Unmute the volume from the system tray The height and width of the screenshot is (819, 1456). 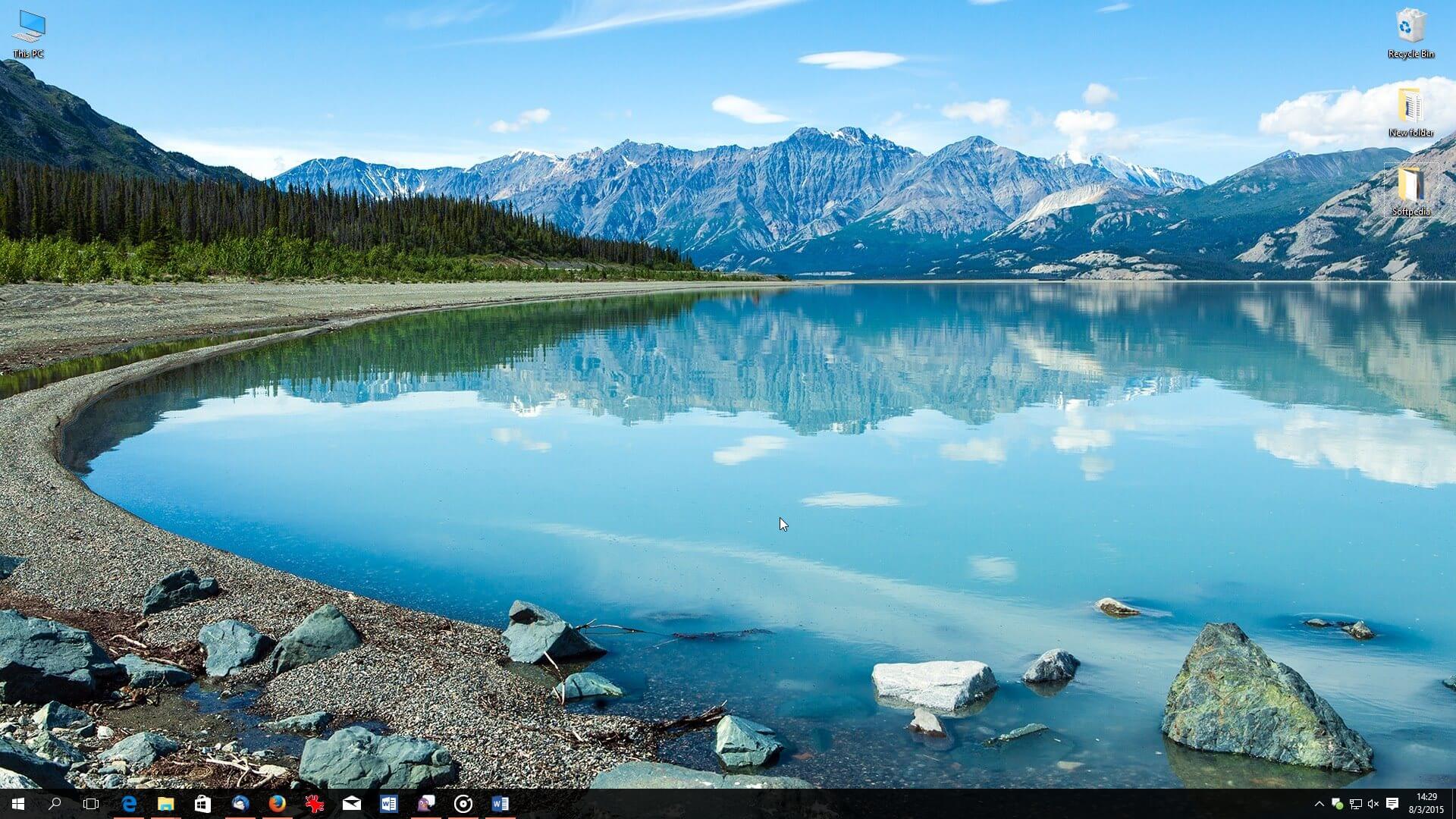[x=1373, y=804]
